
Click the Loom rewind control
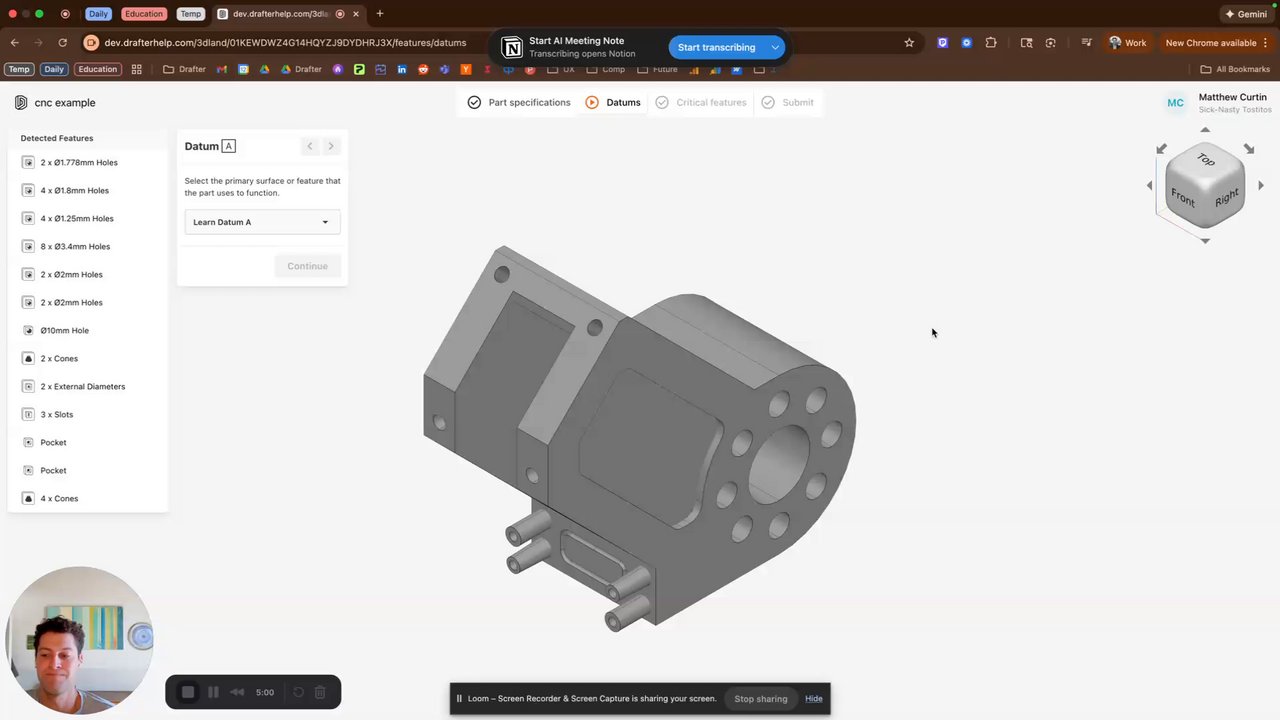coord(237,692)
